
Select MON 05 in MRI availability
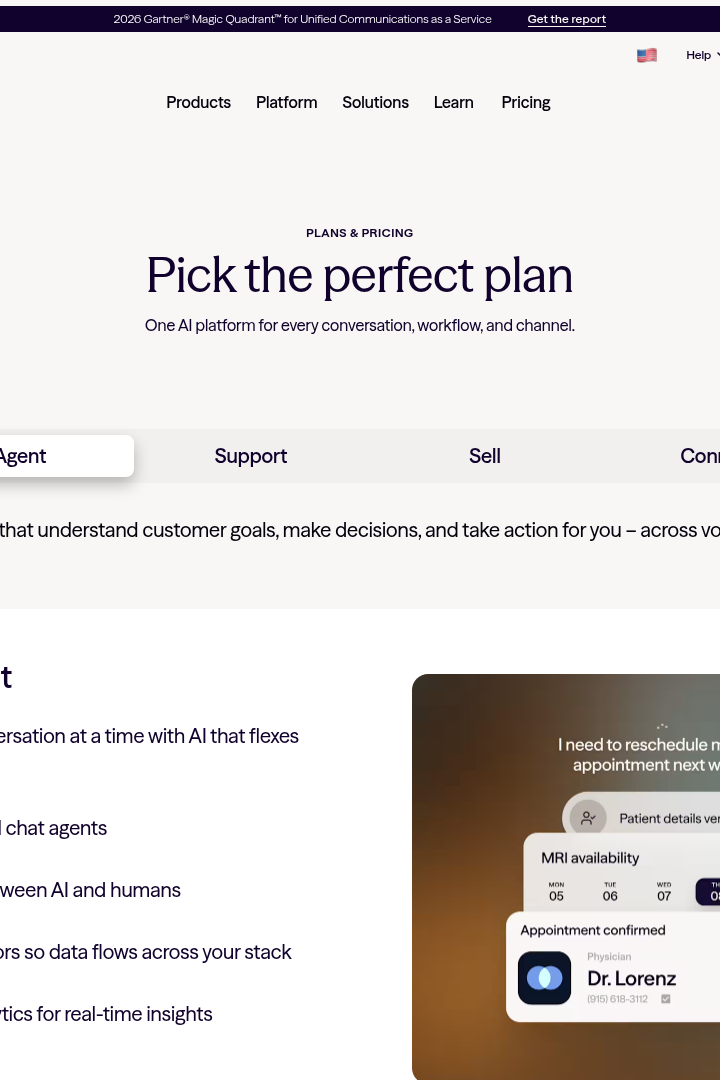pos(556,892)
